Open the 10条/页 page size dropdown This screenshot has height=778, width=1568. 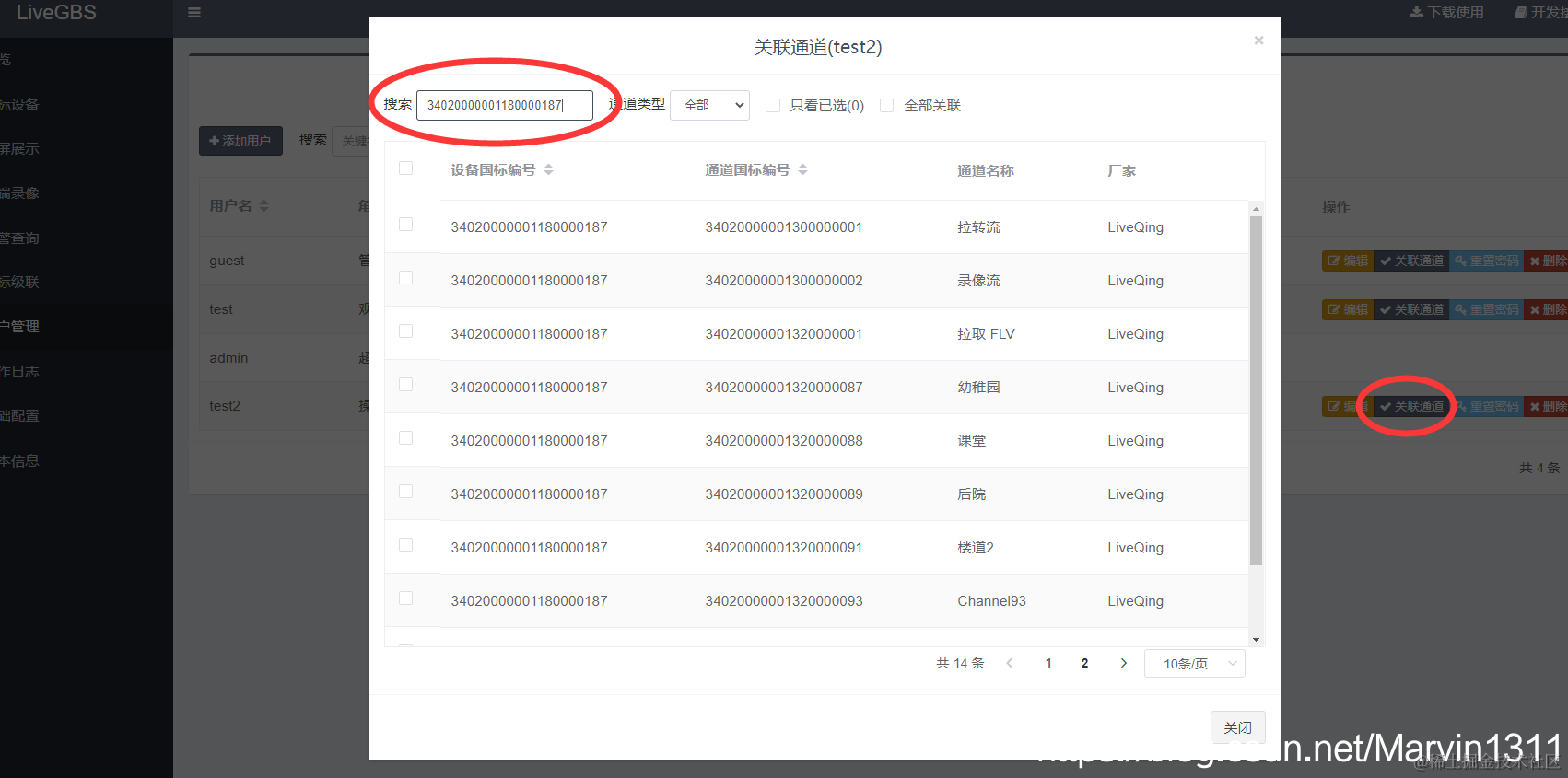[x=1195, y=663]
